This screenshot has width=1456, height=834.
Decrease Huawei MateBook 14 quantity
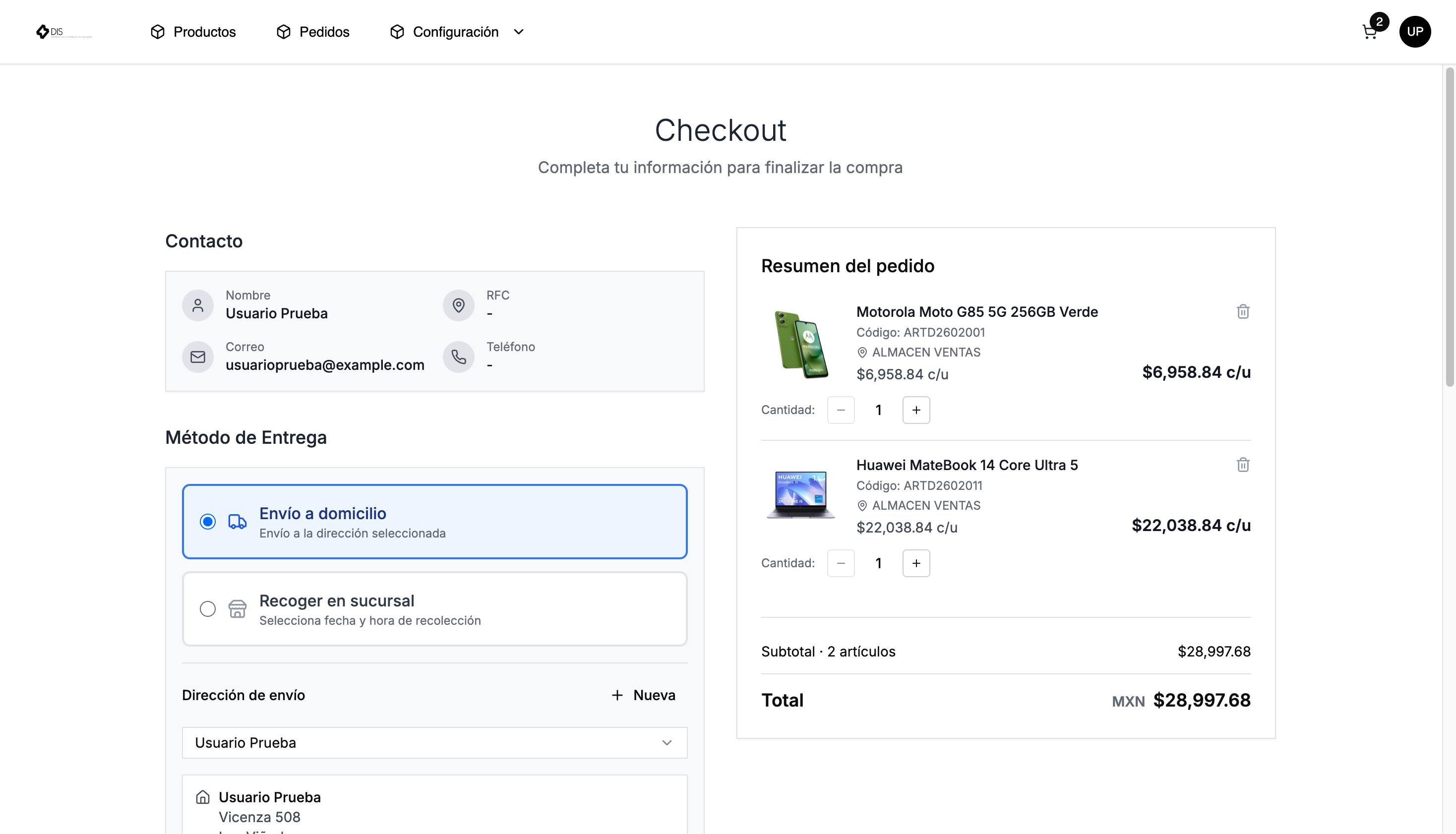840,564
